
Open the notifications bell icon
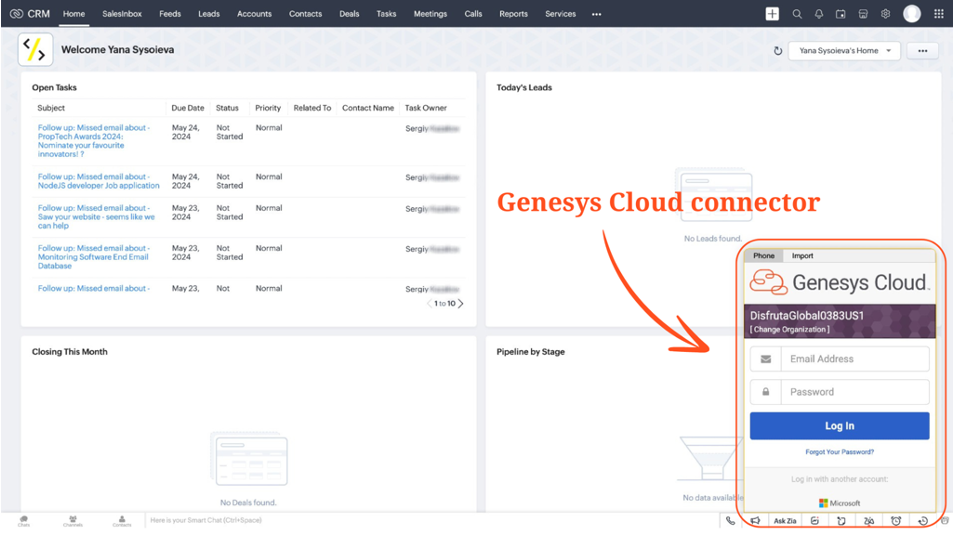click(819, 14)
